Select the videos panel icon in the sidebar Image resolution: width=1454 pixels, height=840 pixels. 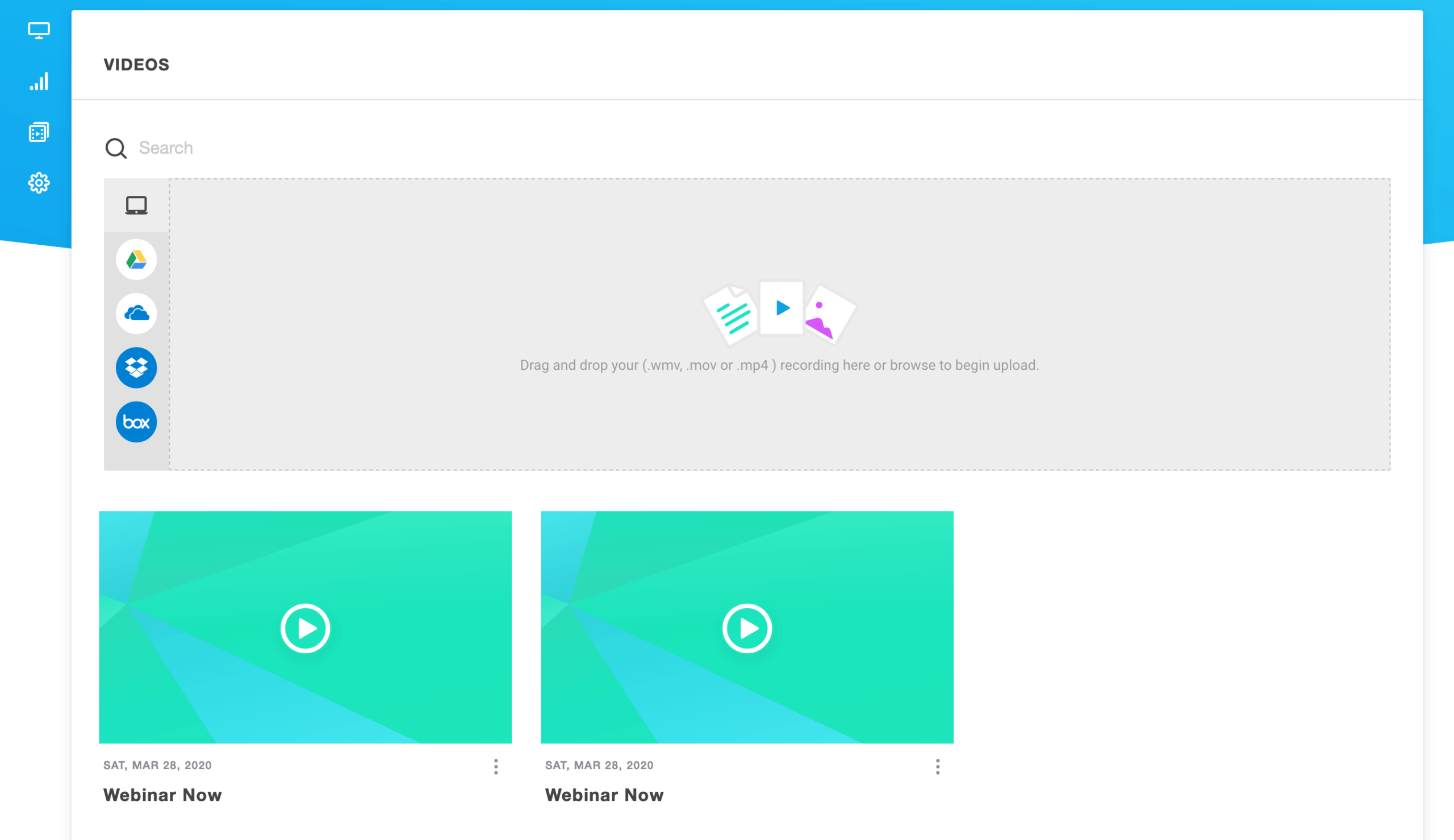pos(38,132)
